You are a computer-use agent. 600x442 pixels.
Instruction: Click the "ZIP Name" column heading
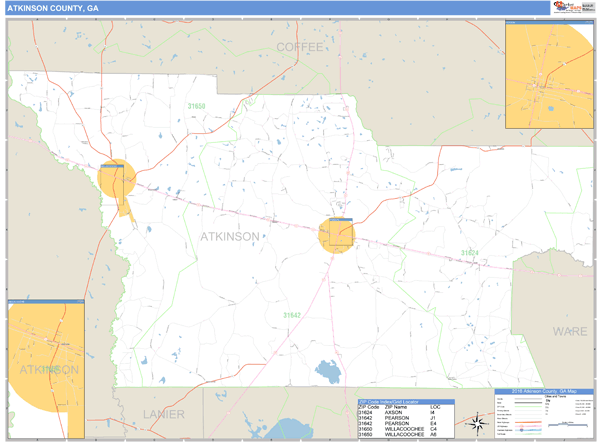click(396, 407)
